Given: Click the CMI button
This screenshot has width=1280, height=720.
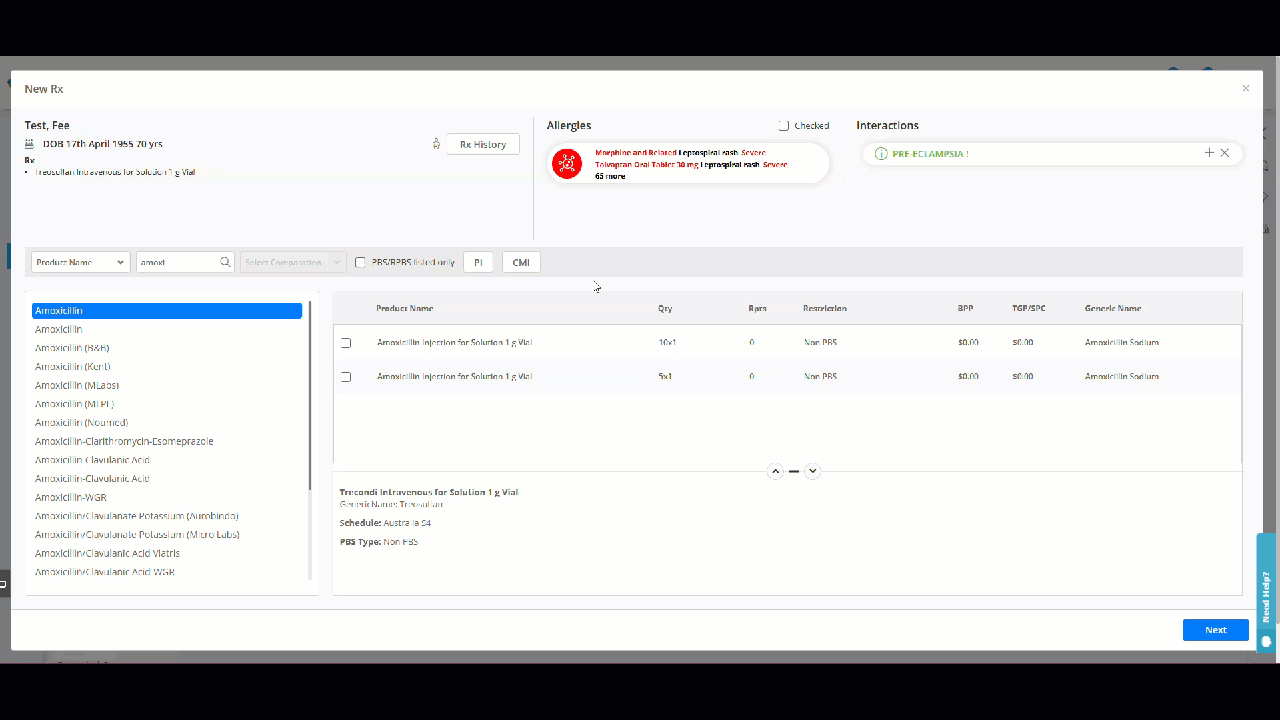Looking at the screenshot, I should (520, 261).
